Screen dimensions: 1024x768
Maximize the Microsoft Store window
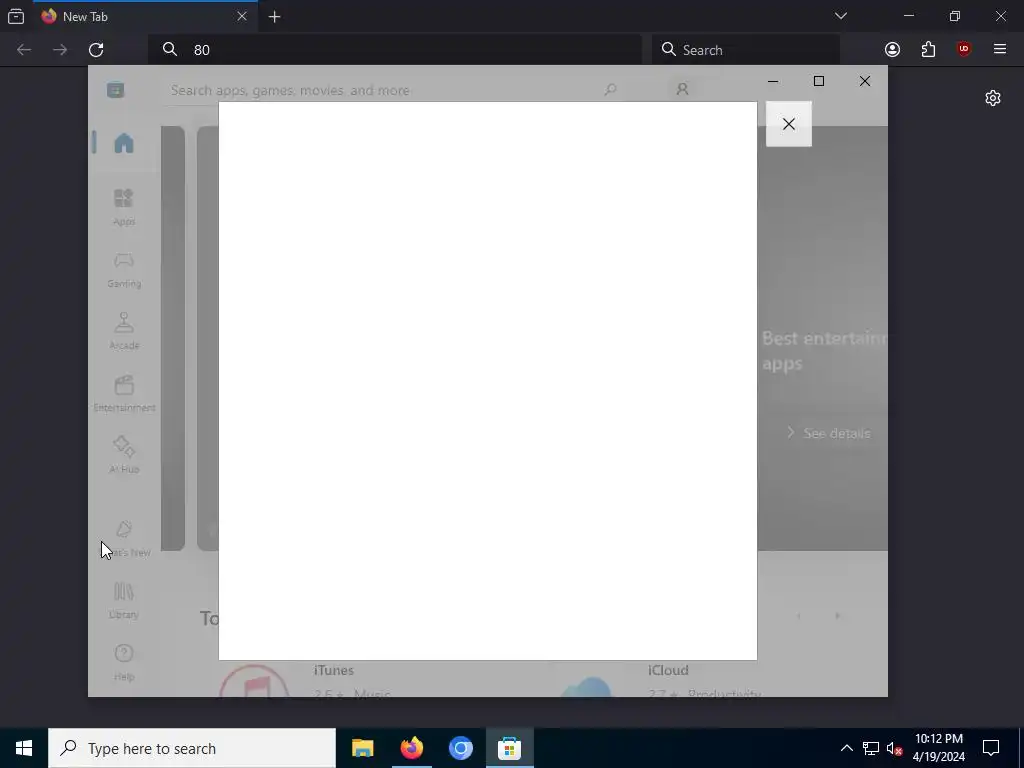pos(819,81)
